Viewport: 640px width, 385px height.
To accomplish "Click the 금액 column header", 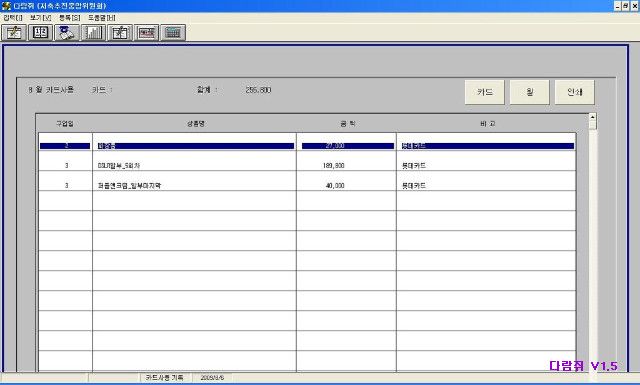I will tap(348, 123).
